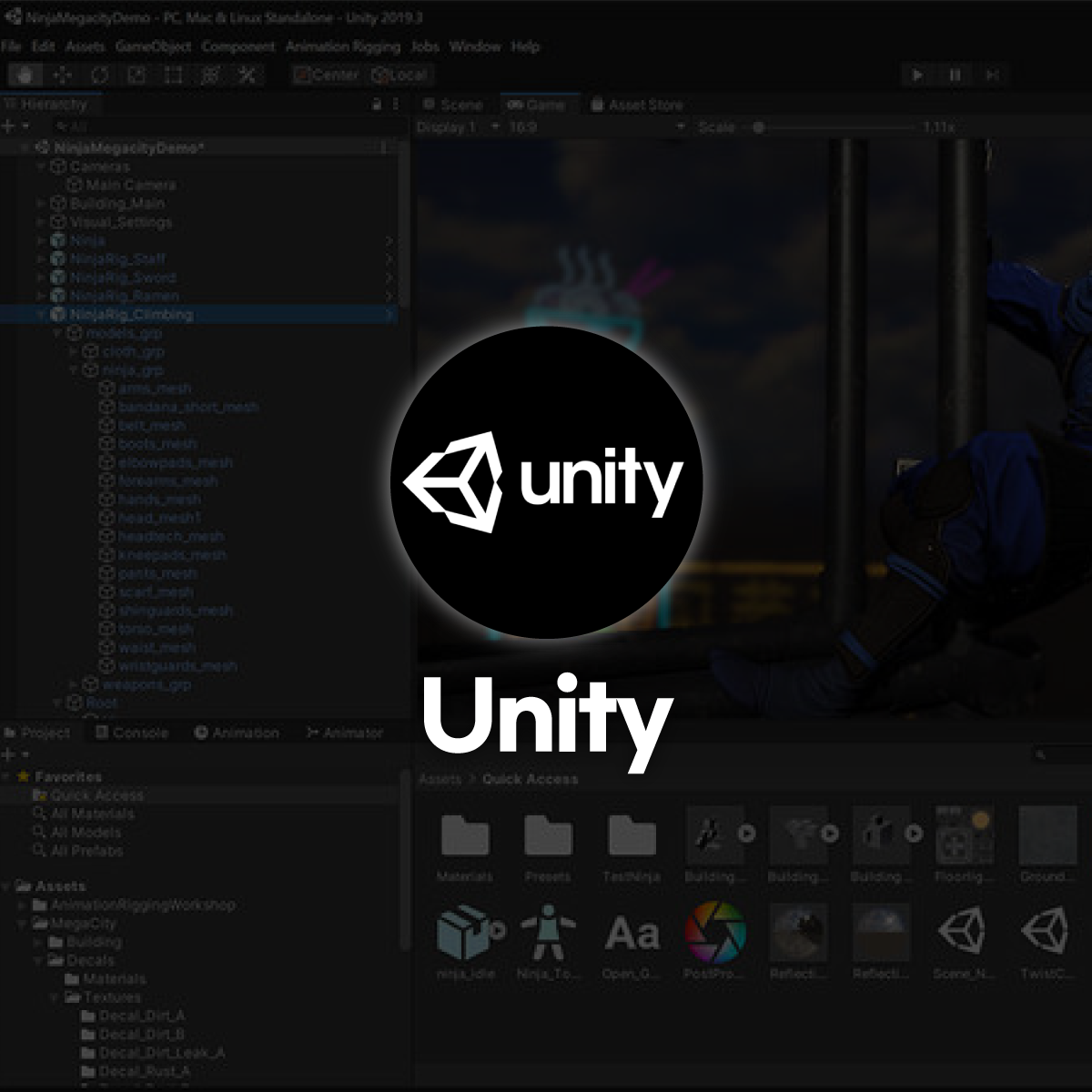Select All Models in Favorites
Screen dimensions: 1092x1092
tap(86, 833)
